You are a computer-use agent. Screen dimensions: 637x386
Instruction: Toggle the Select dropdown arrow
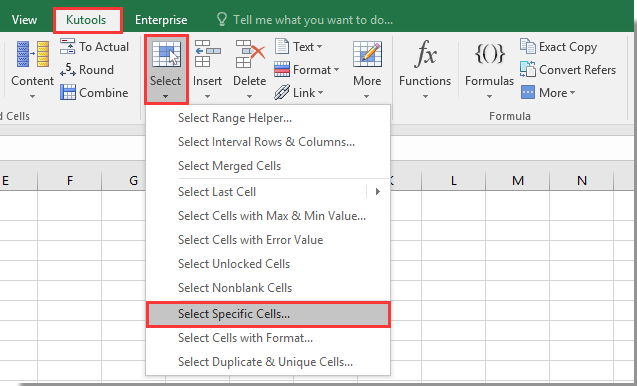click(x=165, y=97)
